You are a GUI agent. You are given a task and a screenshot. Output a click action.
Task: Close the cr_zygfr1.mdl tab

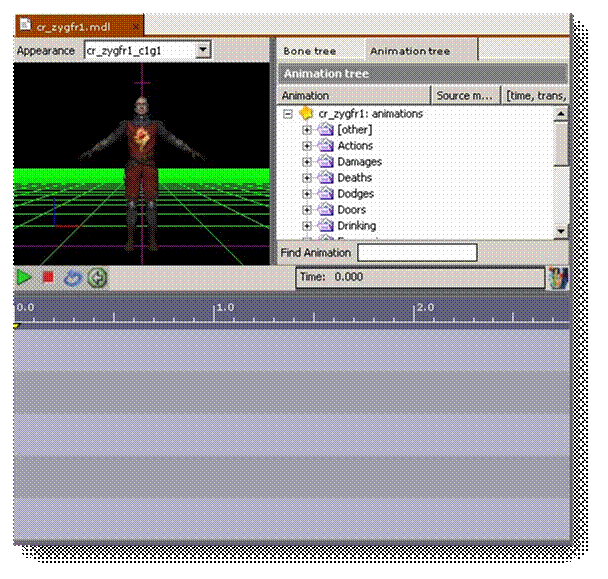click(135, 27)
